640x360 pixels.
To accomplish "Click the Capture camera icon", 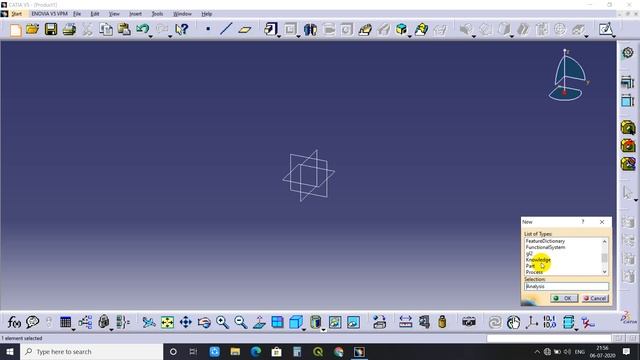I will (x=469, y=322).
